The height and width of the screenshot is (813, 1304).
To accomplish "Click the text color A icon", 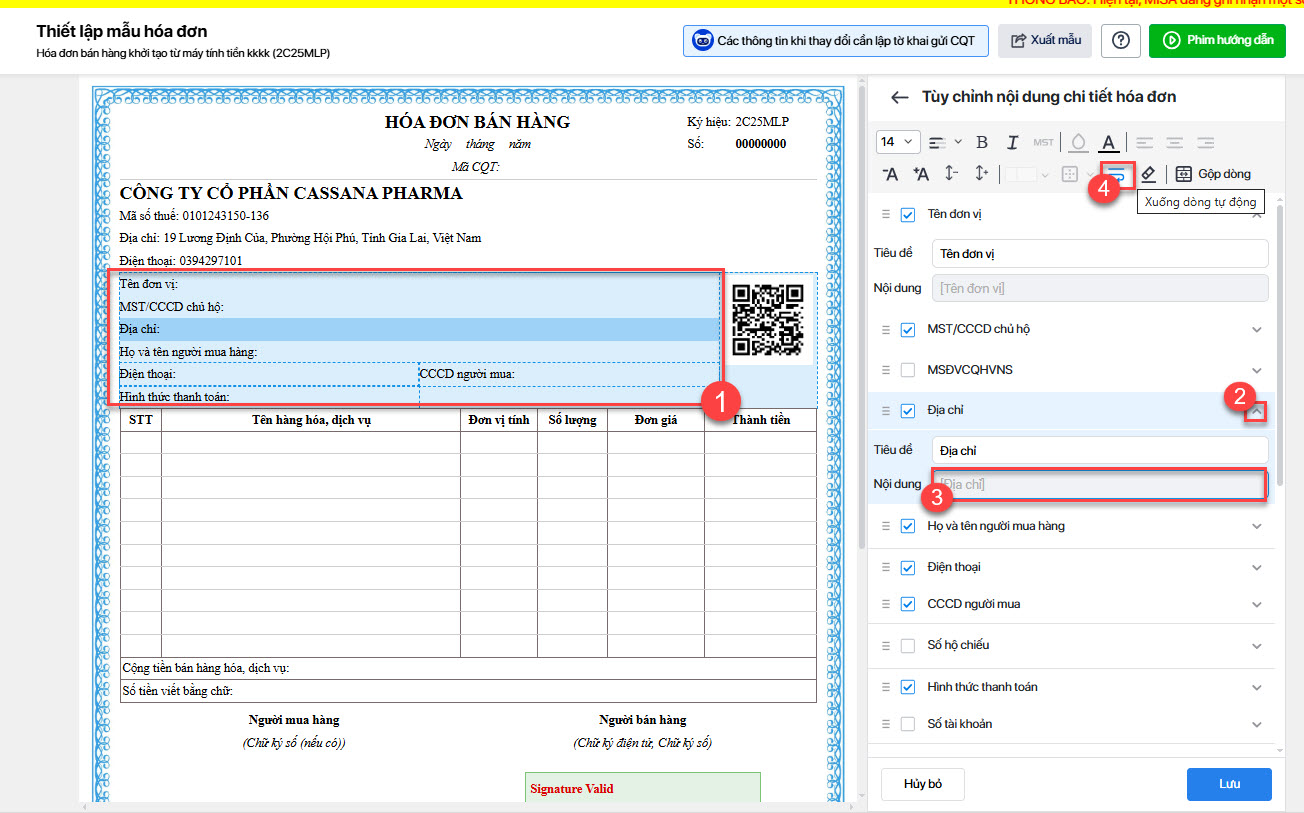I will click(1108, 142).
